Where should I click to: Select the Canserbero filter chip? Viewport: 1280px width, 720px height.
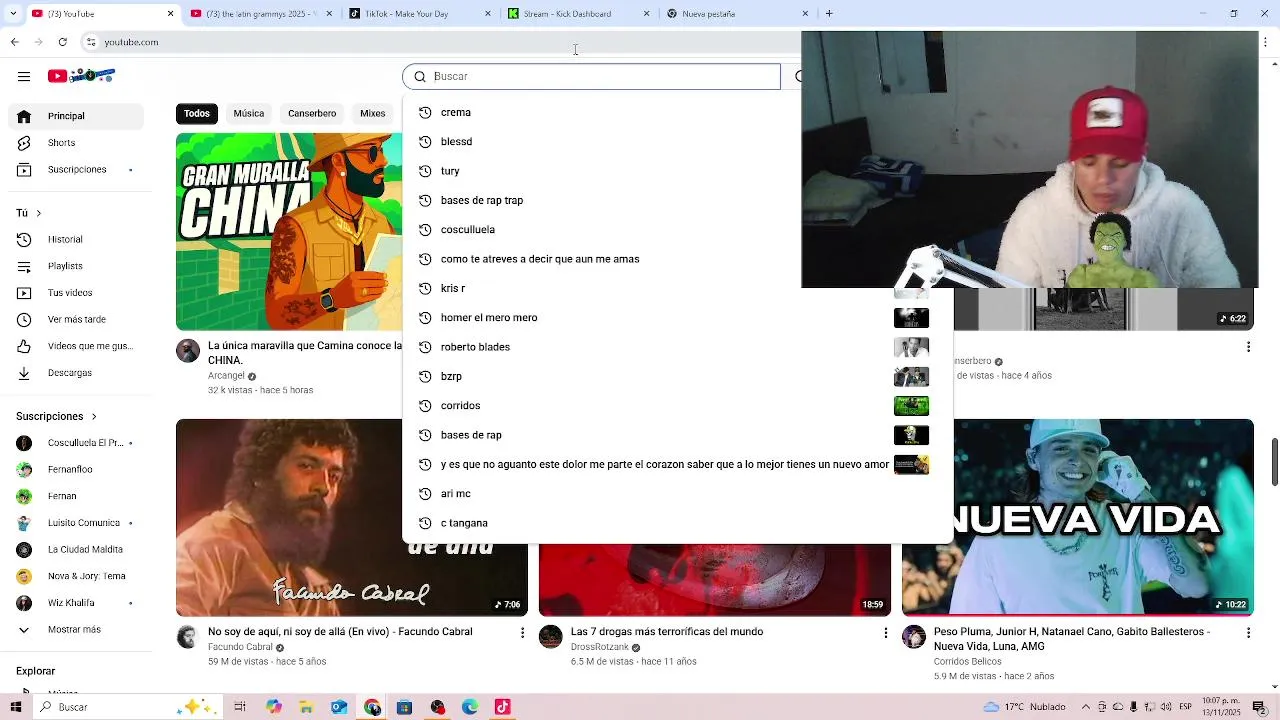click(x=312, y=113)
